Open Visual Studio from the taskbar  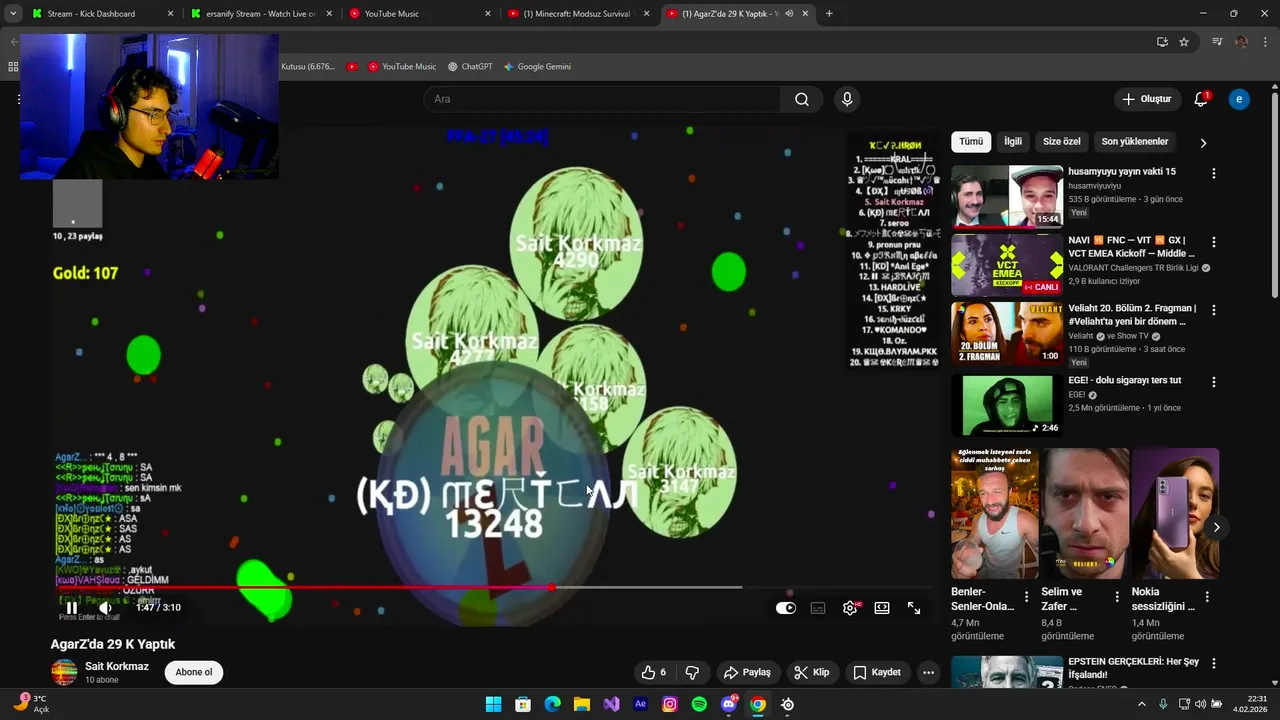(611, 704)
